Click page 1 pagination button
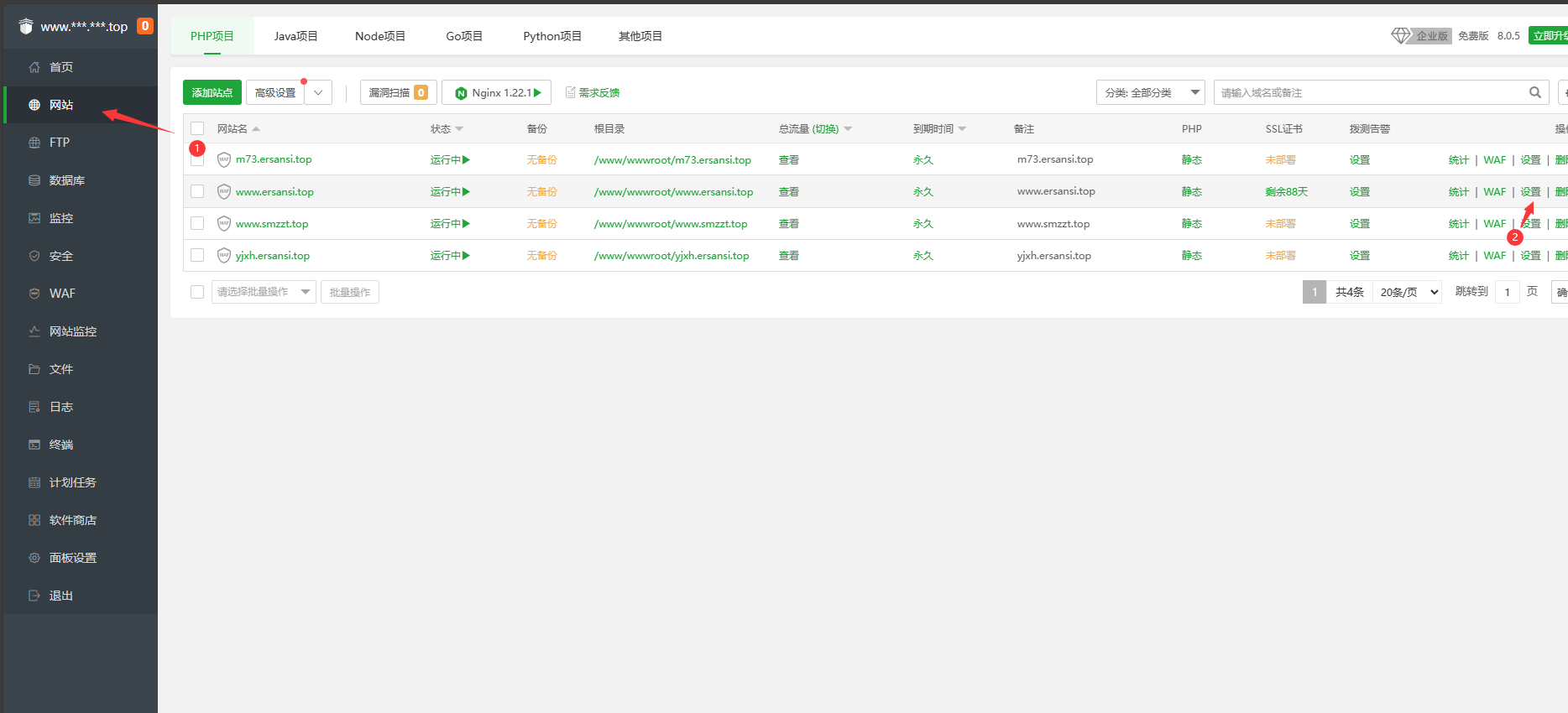 point(1315,292)
